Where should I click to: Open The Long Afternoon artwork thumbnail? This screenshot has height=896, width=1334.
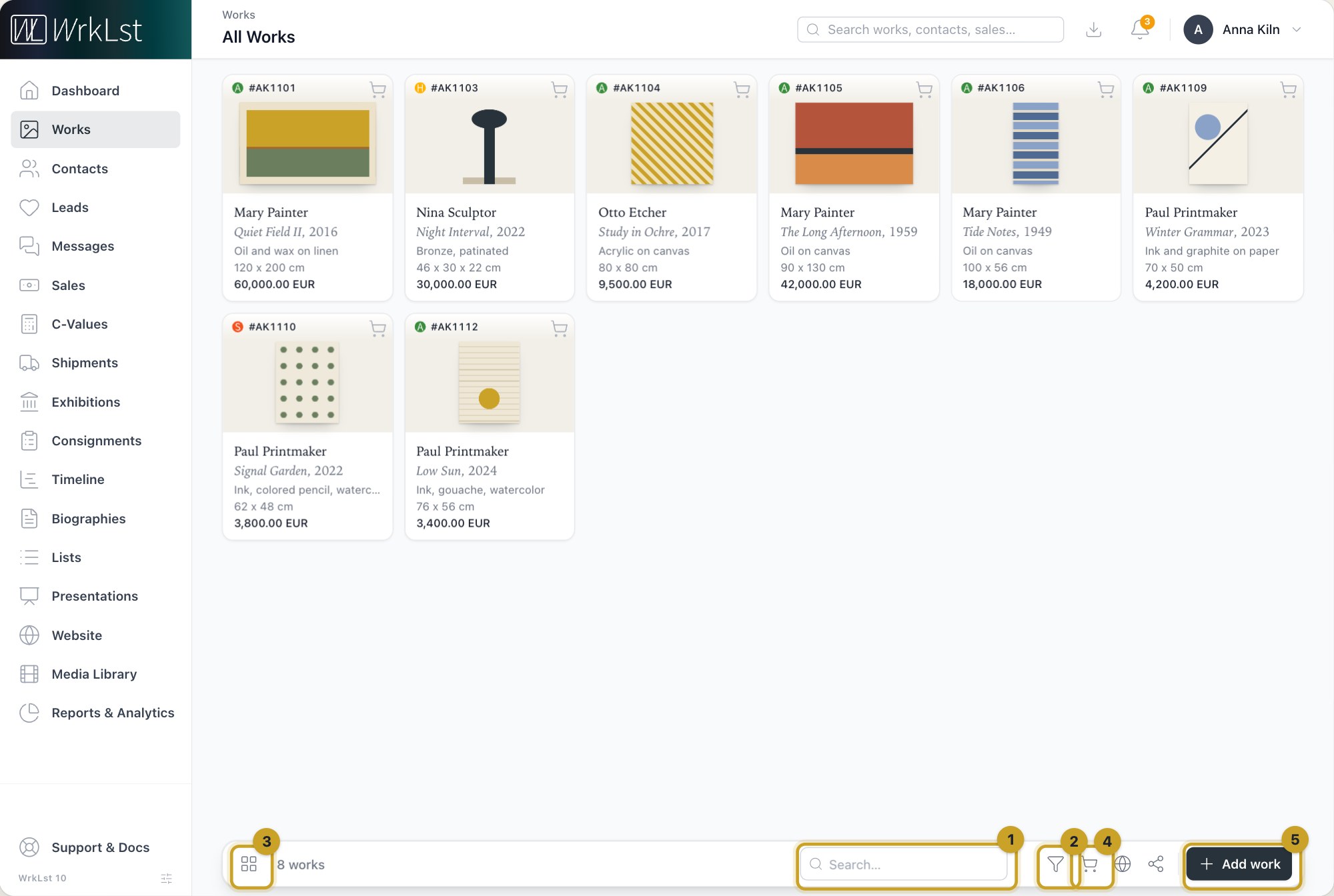point(854,143)
